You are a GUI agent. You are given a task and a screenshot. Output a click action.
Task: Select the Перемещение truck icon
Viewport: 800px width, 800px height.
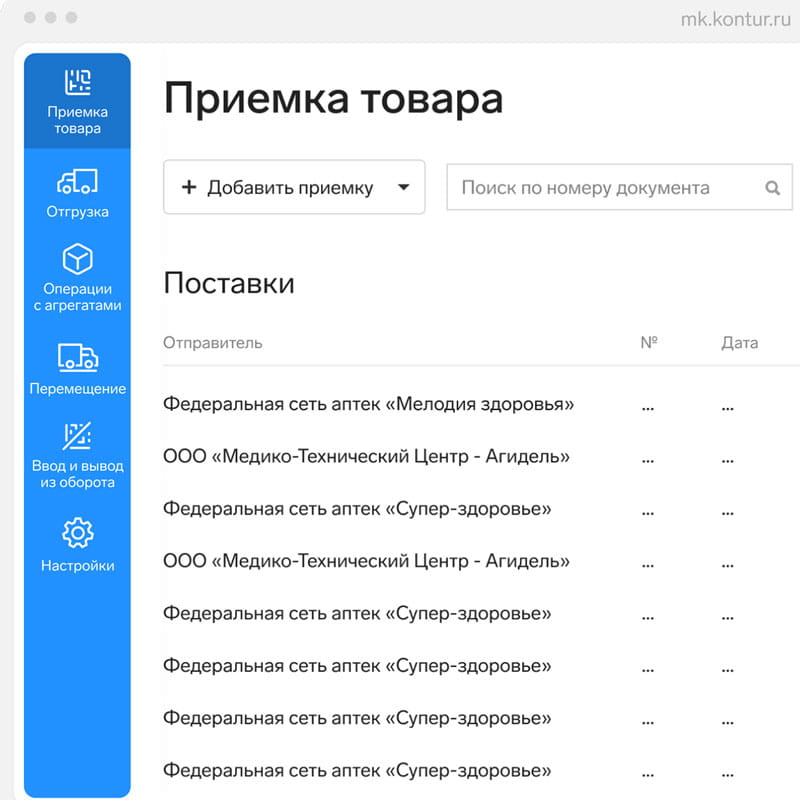point(77,357)
